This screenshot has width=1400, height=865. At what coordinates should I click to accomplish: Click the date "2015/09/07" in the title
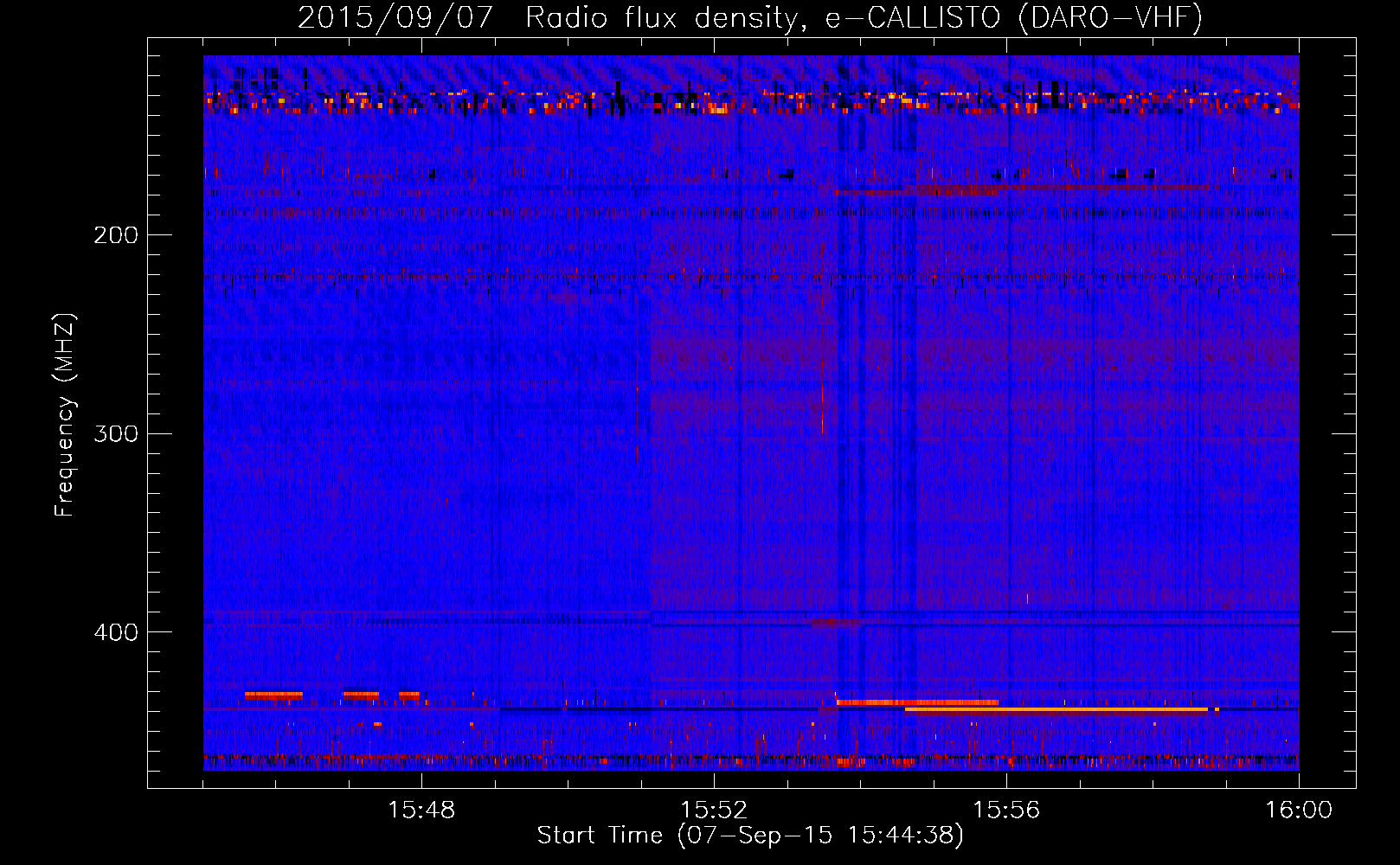[x=395, y=18]
